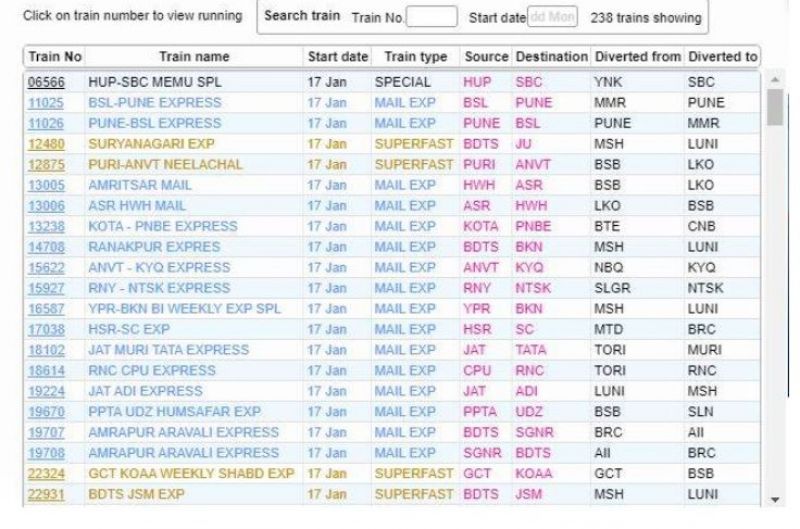Sort by Train type column header
This screenshot has height=529, width=800.
[x=415, y=57]
